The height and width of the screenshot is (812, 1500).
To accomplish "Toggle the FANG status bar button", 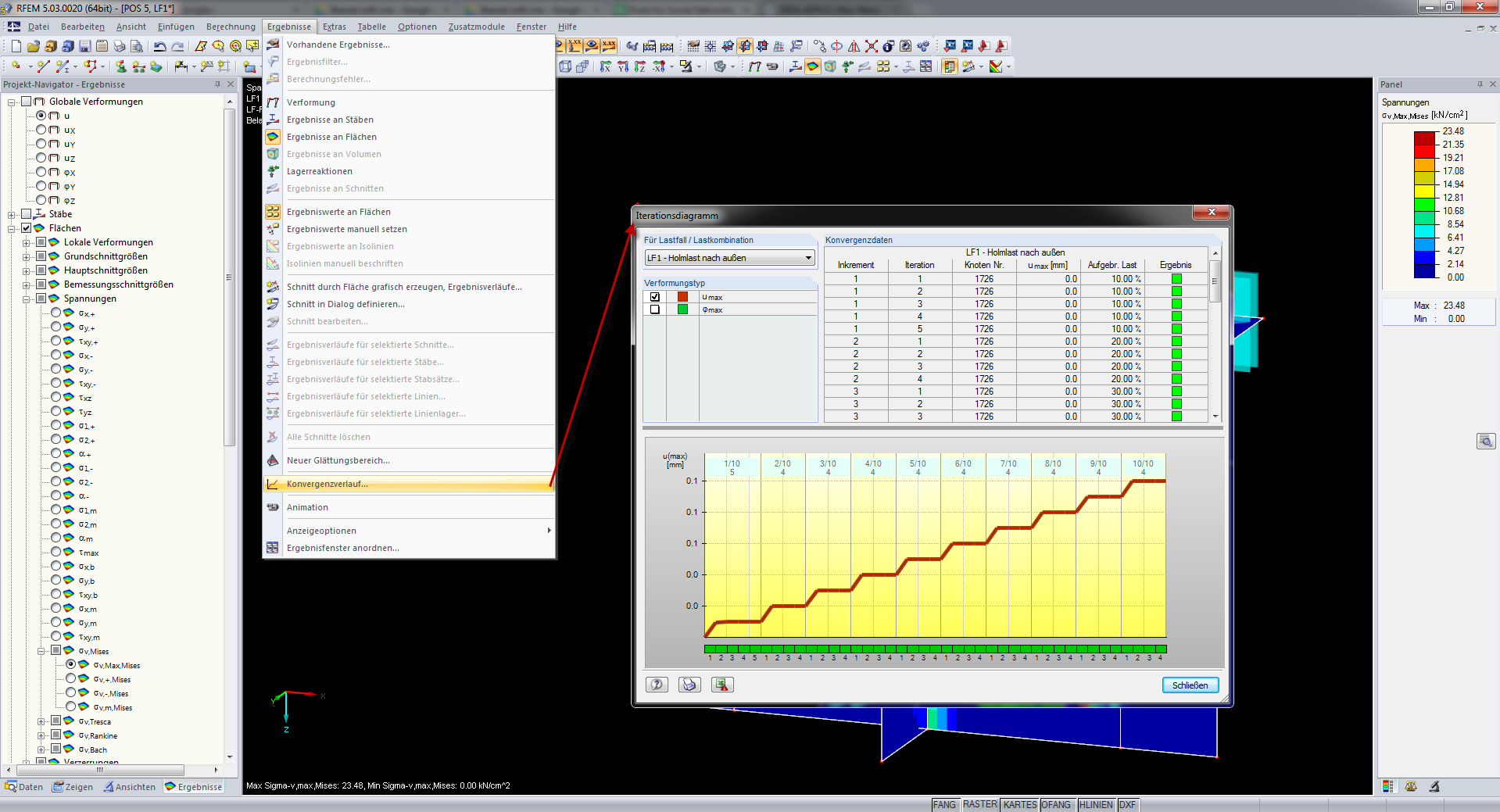I will [x=944, y=805].
